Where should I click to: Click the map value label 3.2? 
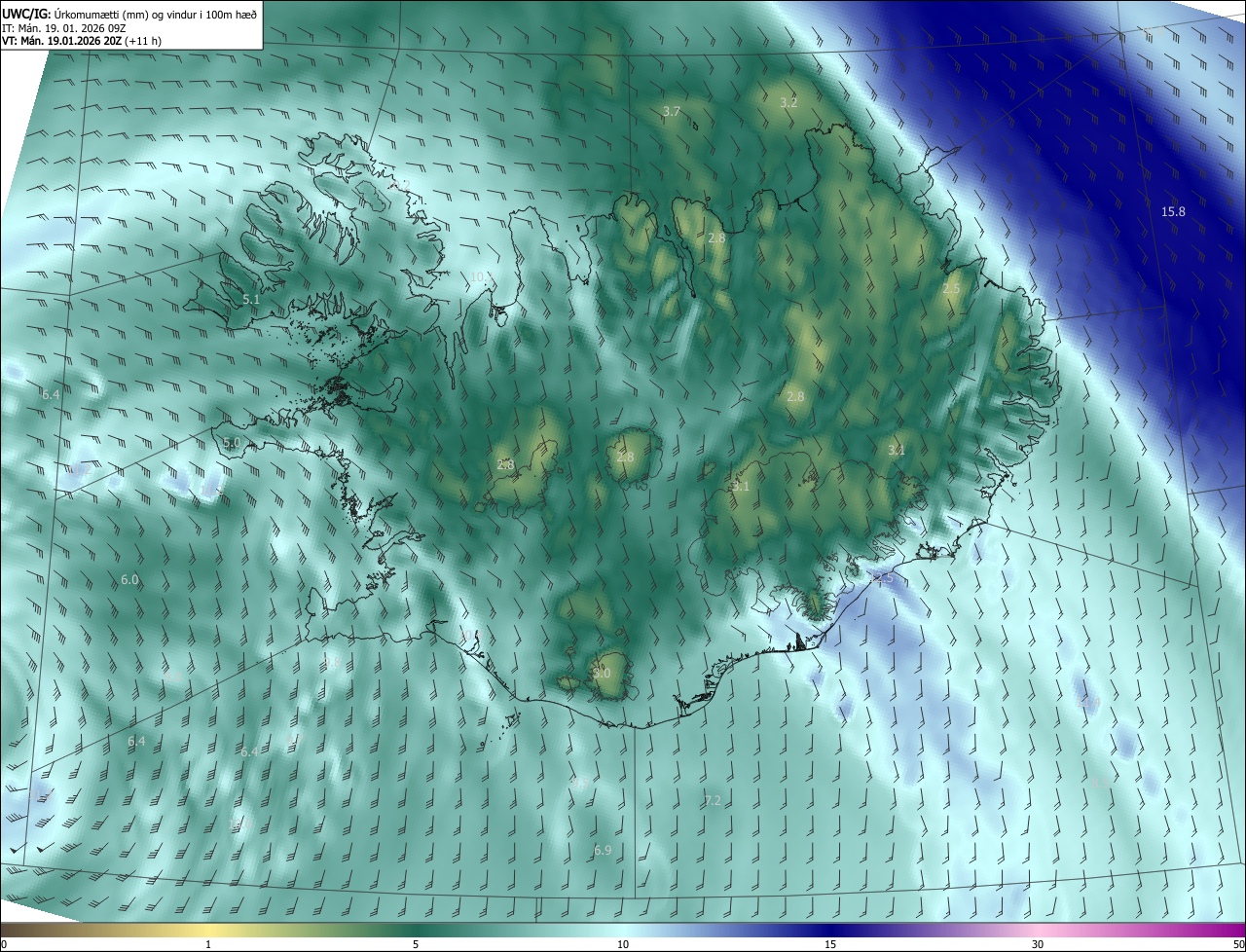[789, 102]
